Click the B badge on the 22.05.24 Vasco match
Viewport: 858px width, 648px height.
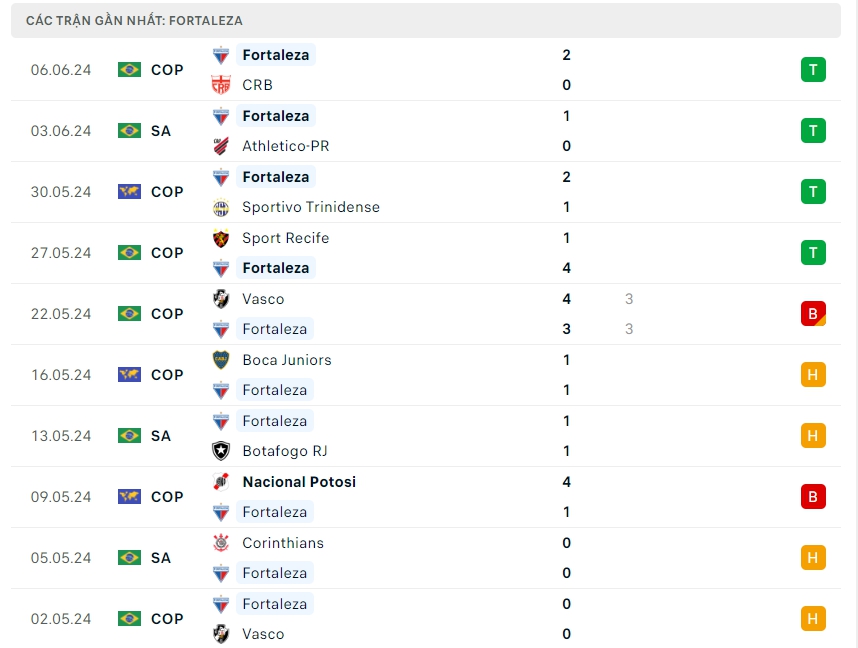[x=813, y=314]
